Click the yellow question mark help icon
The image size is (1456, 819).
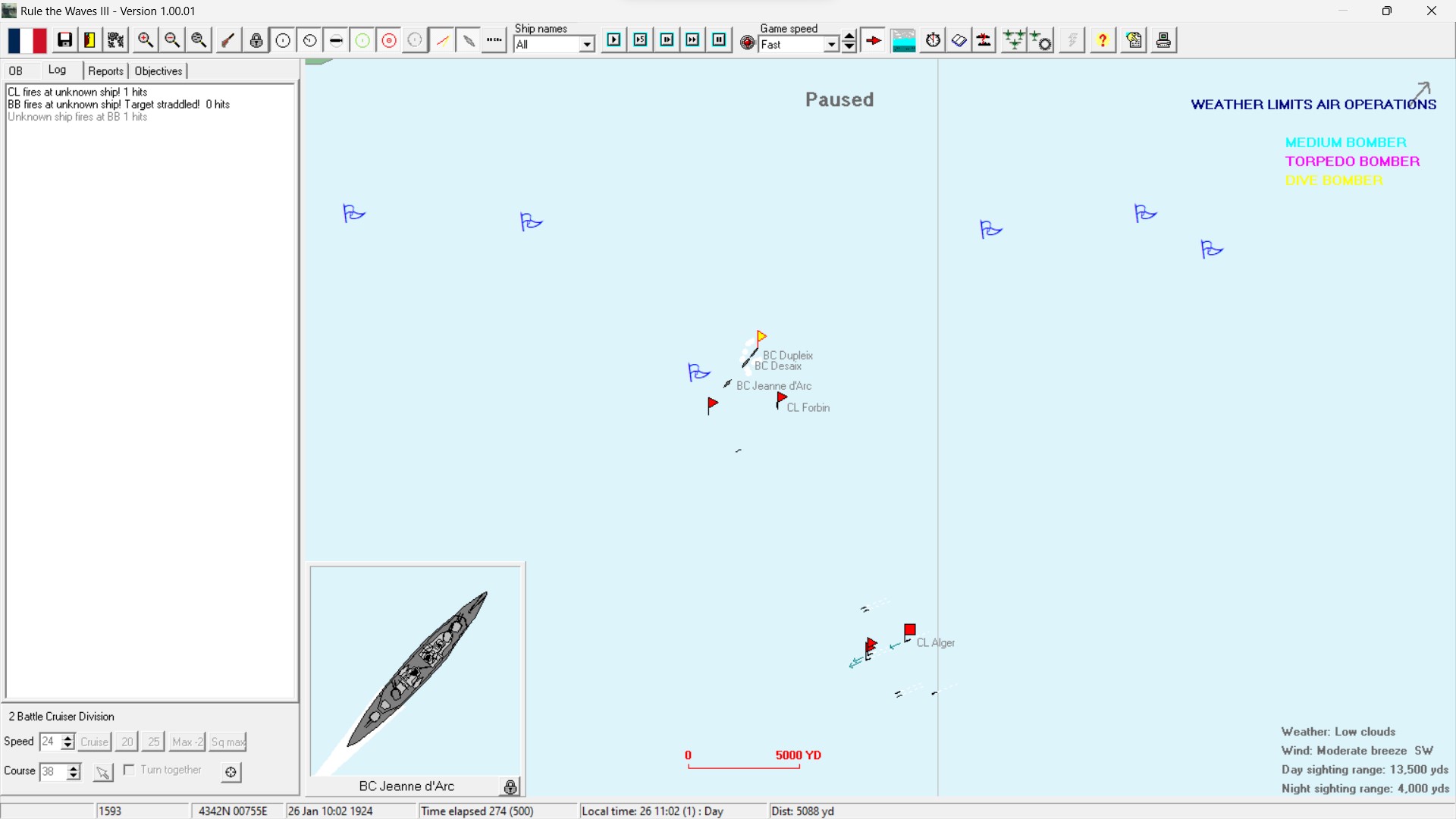pyautogui.click(x=1103, y=40)
